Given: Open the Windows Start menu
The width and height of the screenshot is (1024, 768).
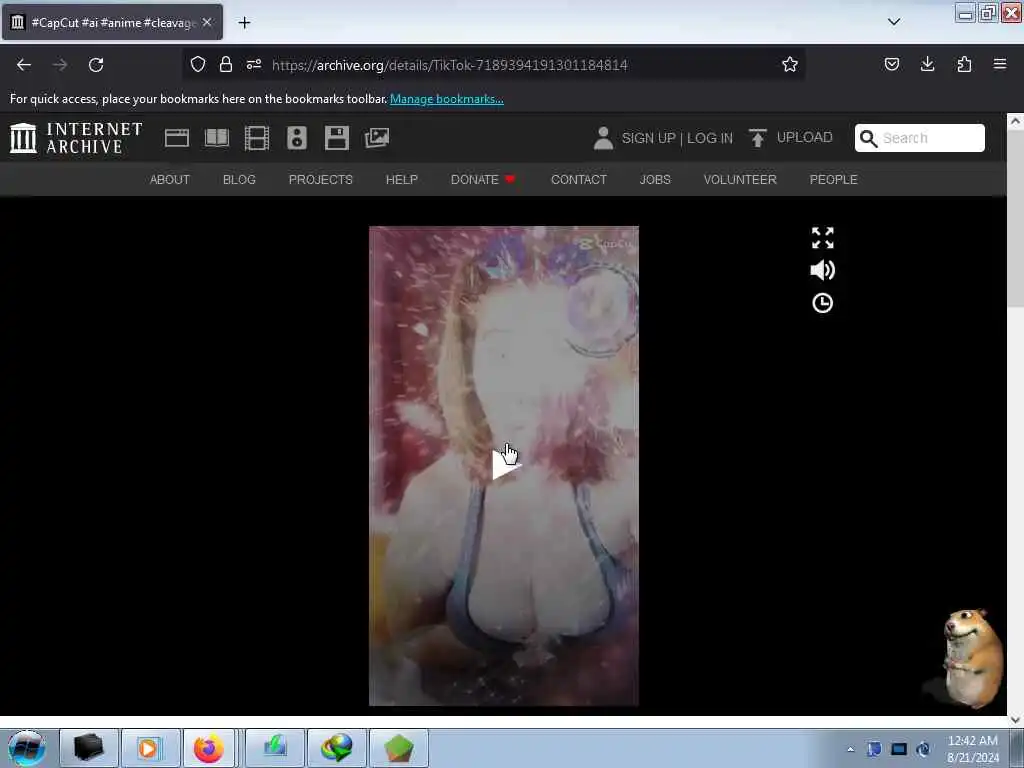Looking at the screenshot, I should [x=27, y=748].
